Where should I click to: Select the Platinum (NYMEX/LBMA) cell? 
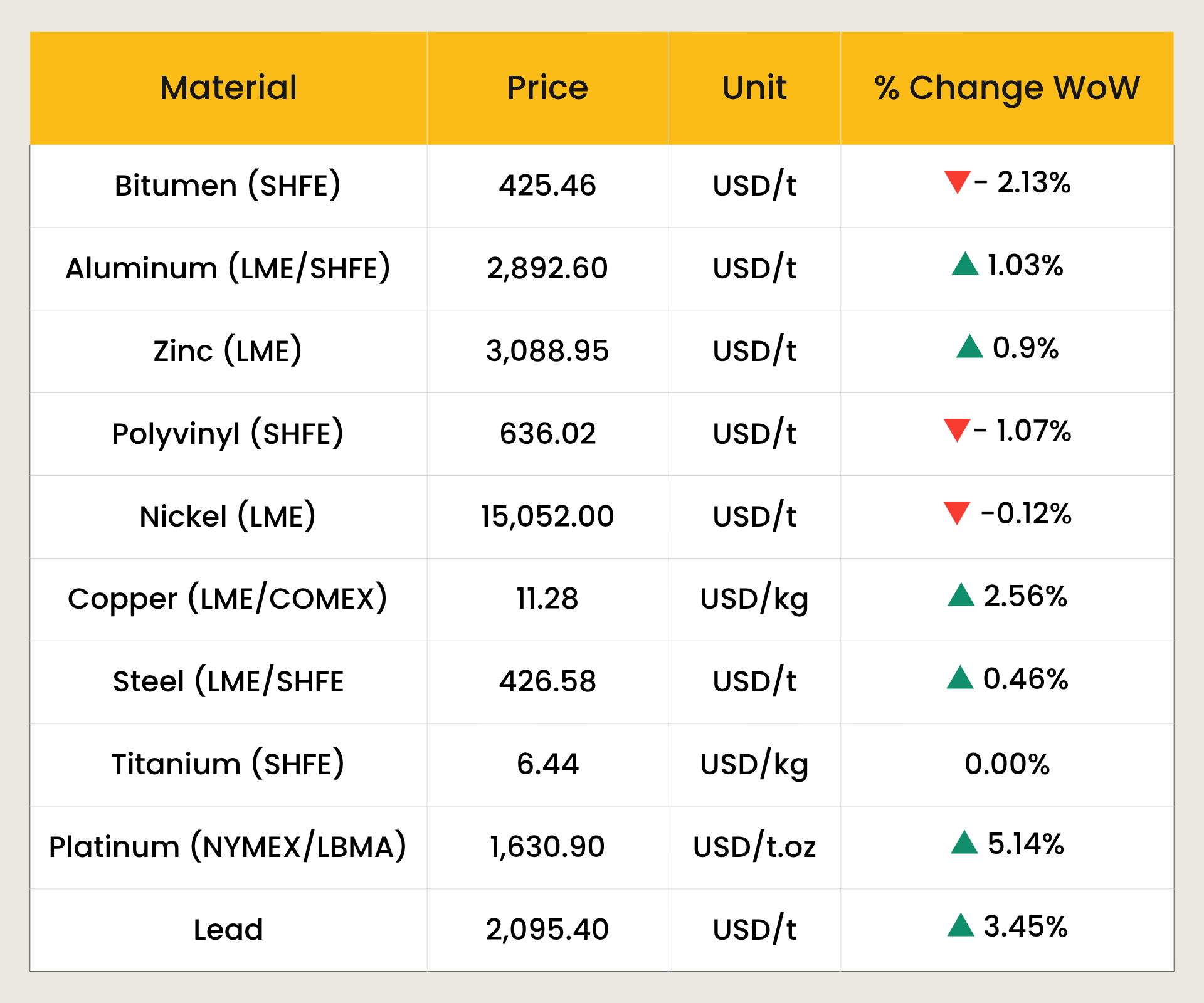click(x=228, y=847)
